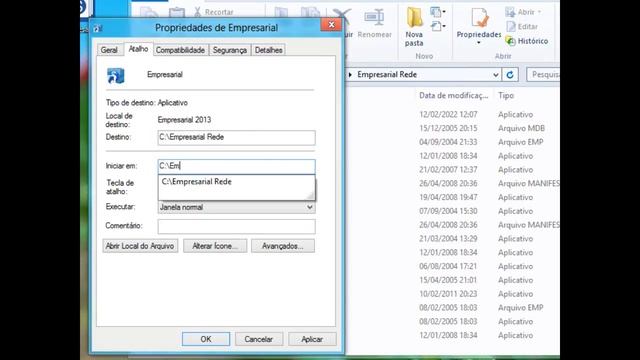640x360 pixels.
Task: Refresh the Empresarial Rede folder view
Action: coord(510,75)
